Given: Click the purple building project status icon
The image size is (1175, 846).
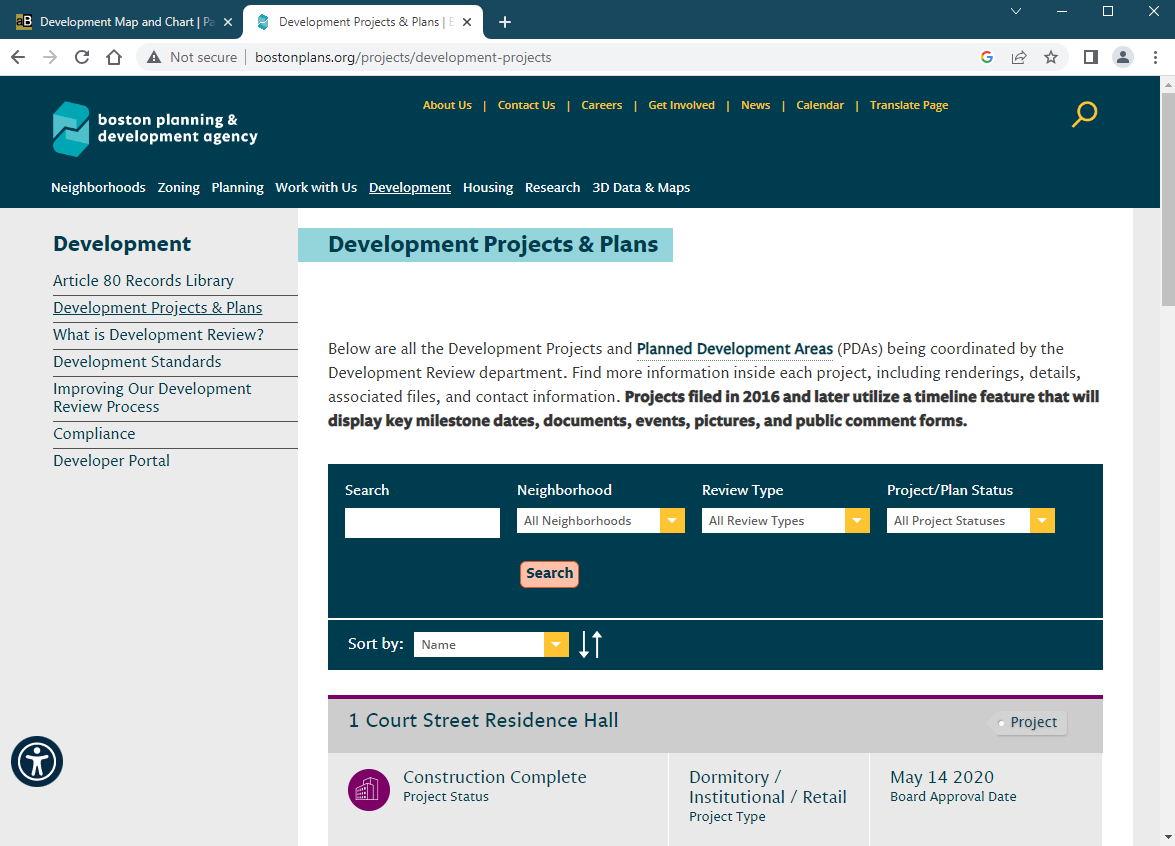Looking at the screenshot, I should pos(369,790).
